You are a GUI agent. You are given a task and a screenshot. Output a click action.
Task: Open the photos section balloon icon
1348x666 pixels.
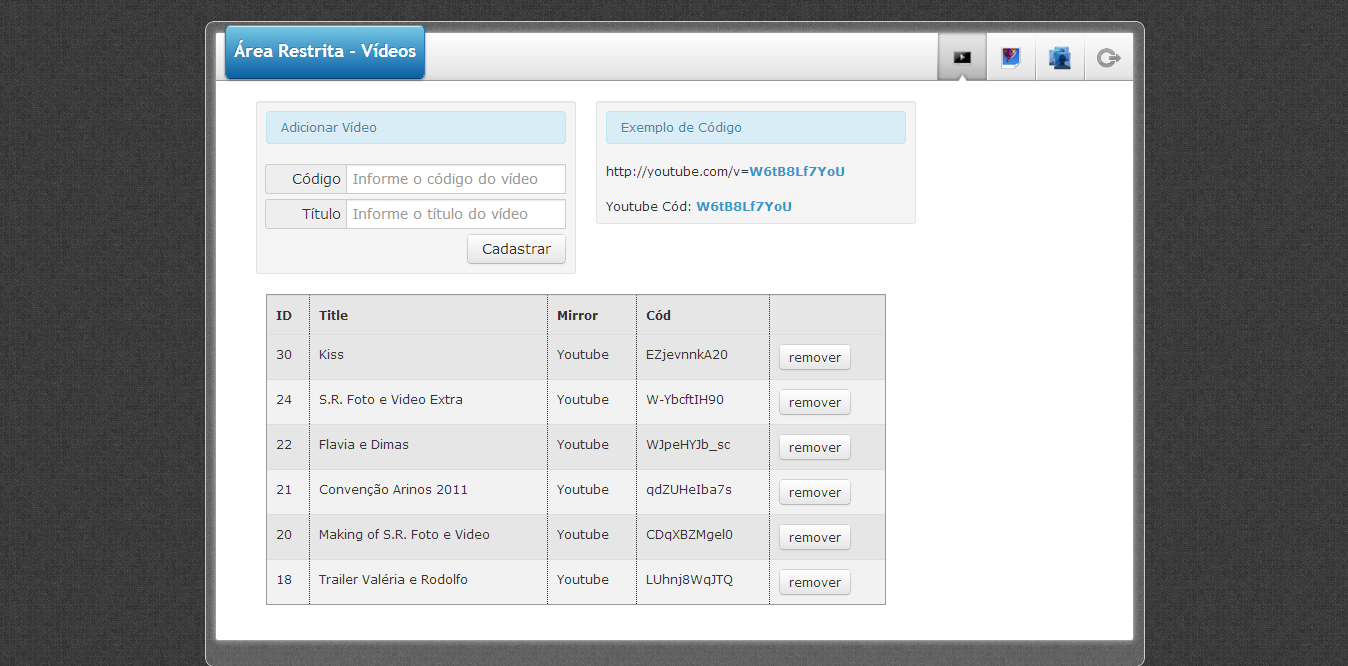(1011, 57)
